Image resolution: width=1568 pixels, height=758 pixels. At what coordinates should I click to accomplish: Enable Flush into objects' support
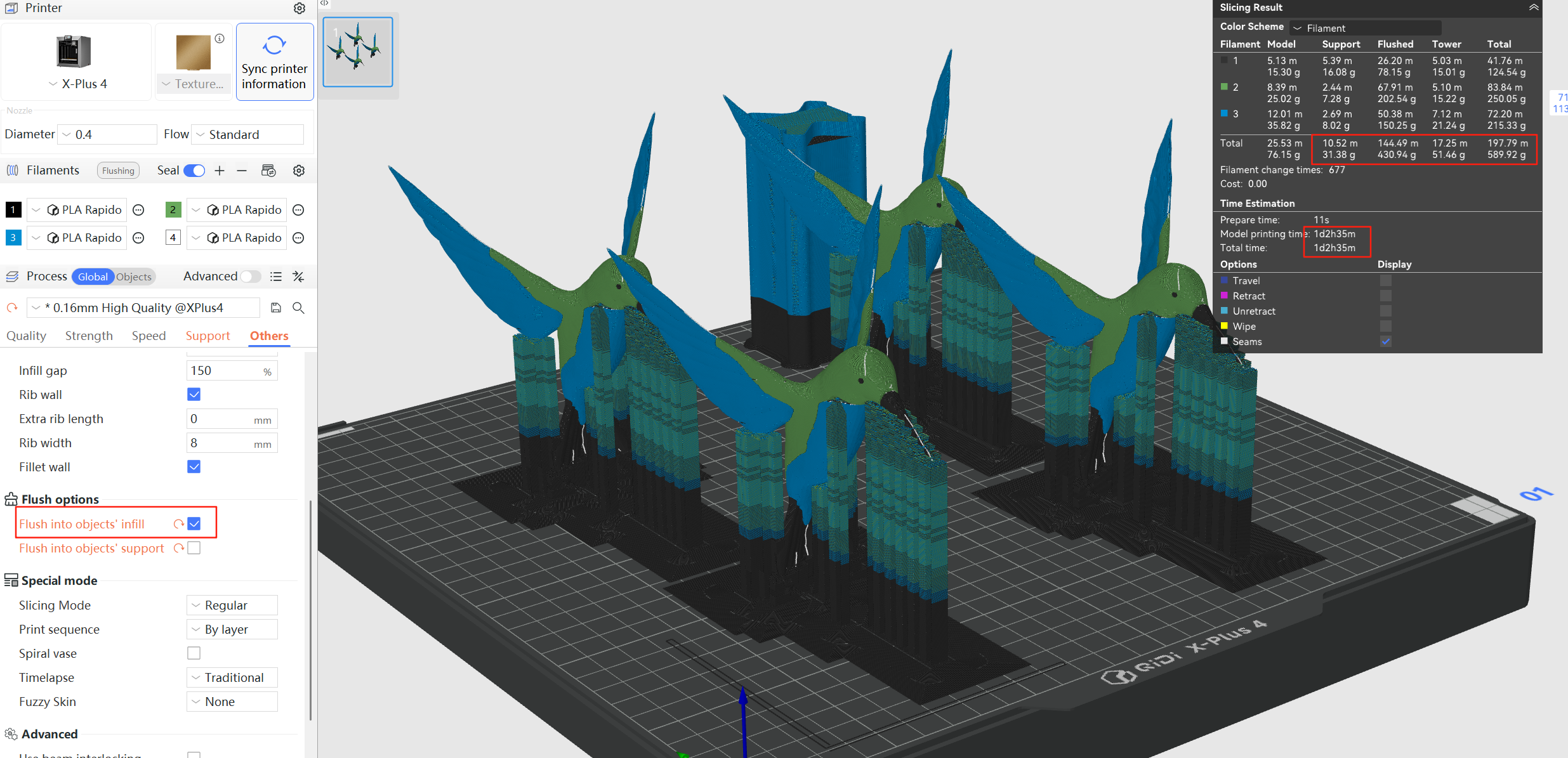tap(194, 548)
